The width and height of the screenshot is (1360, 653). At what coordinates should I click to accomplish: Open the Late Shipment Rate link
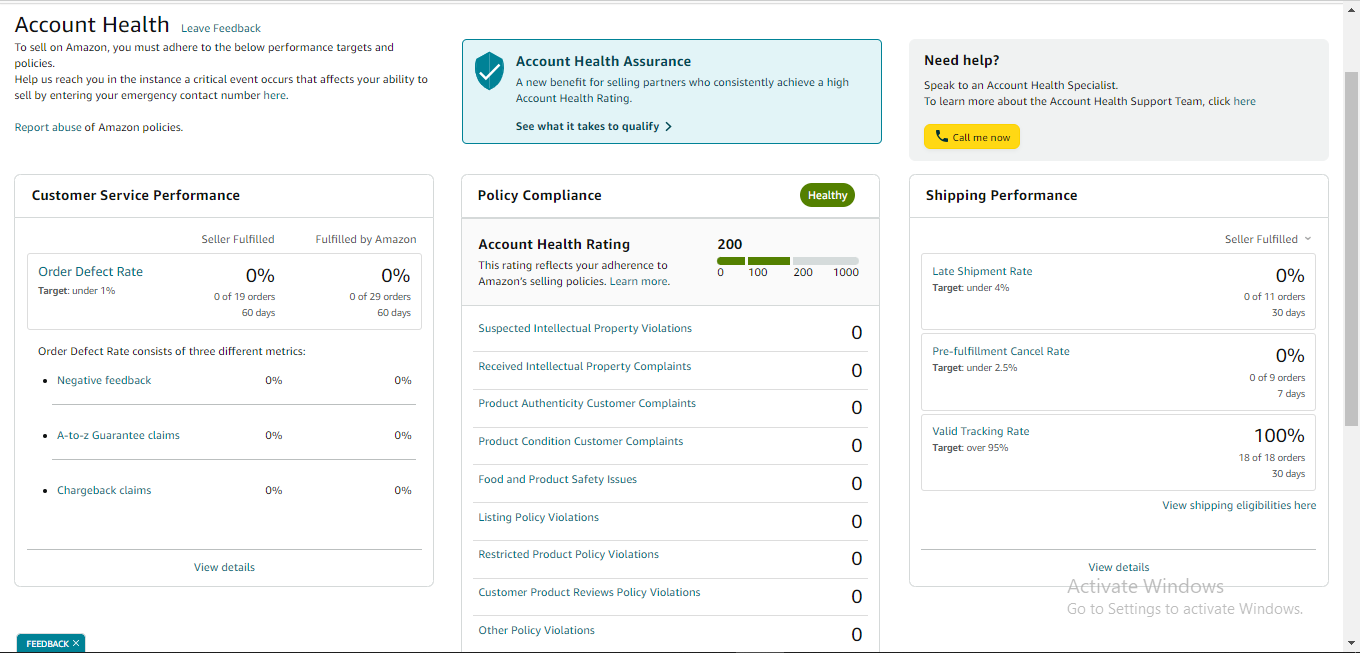(982, 272)
